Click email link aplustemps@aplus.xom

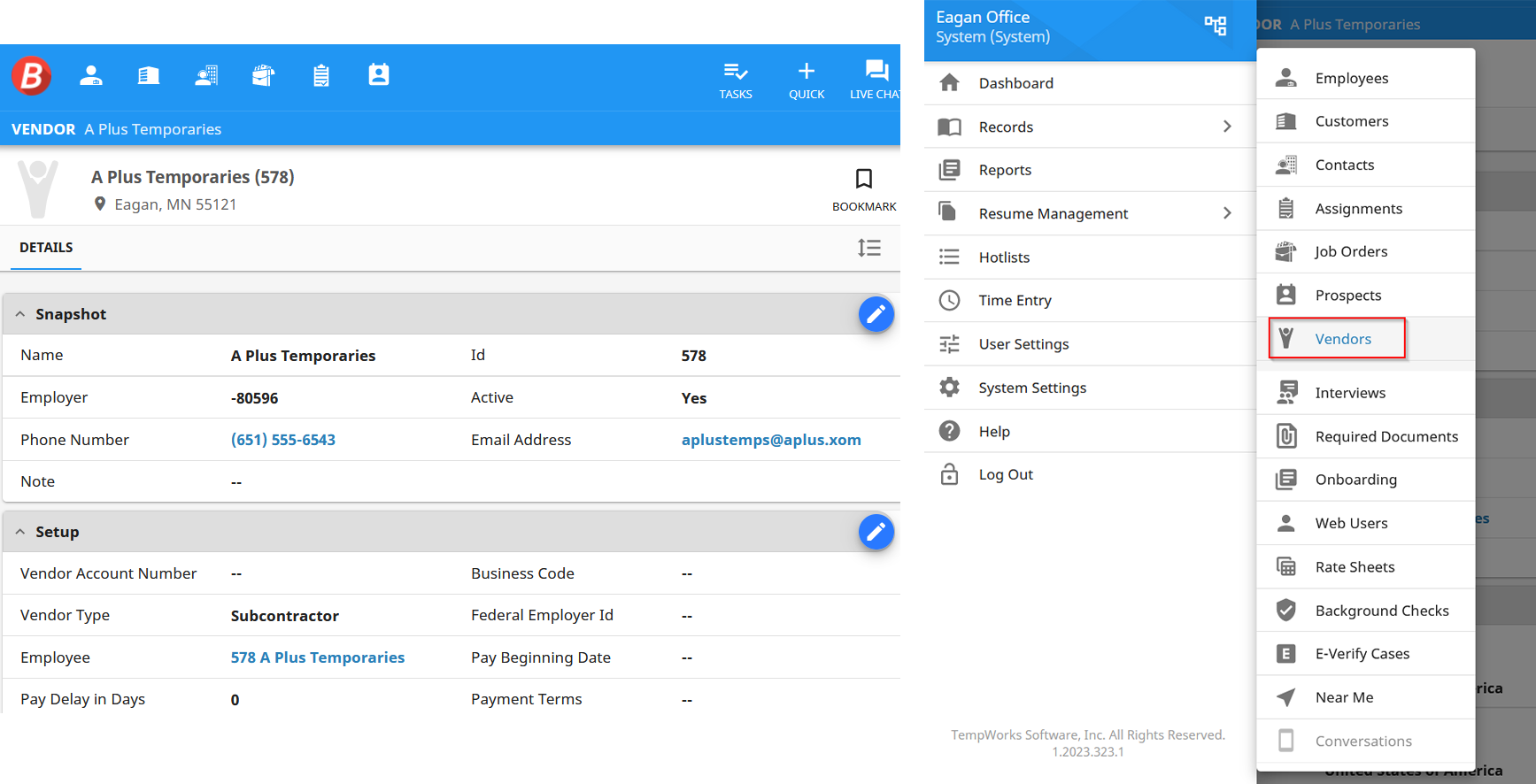(771, 440)
